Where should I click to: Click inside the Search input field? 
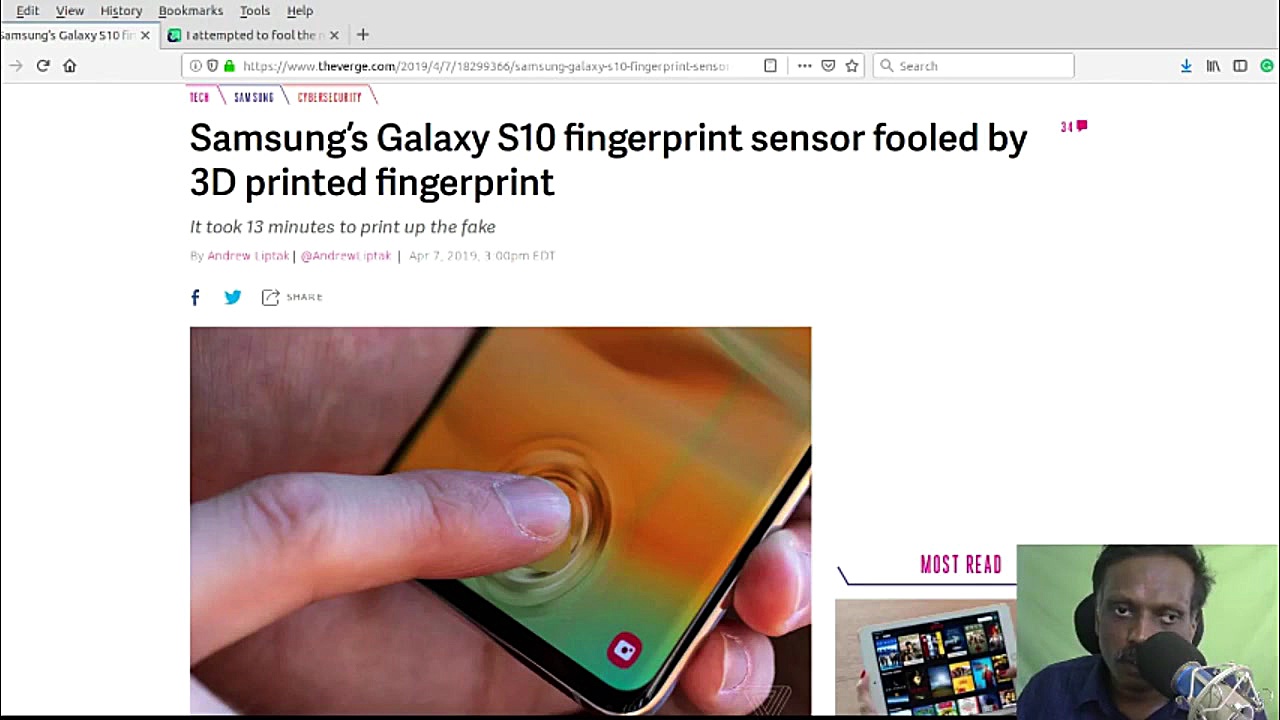(x=973, y=66)
